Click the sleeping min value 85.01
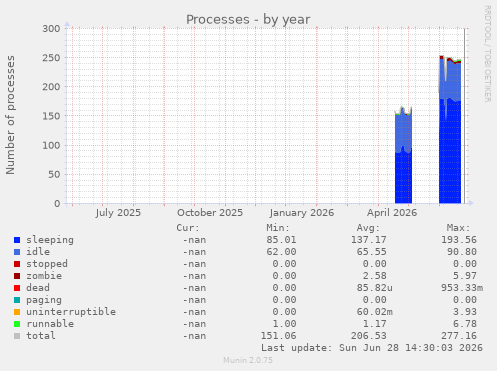Viewport: 497px width, 371px height. pos(281,240)
